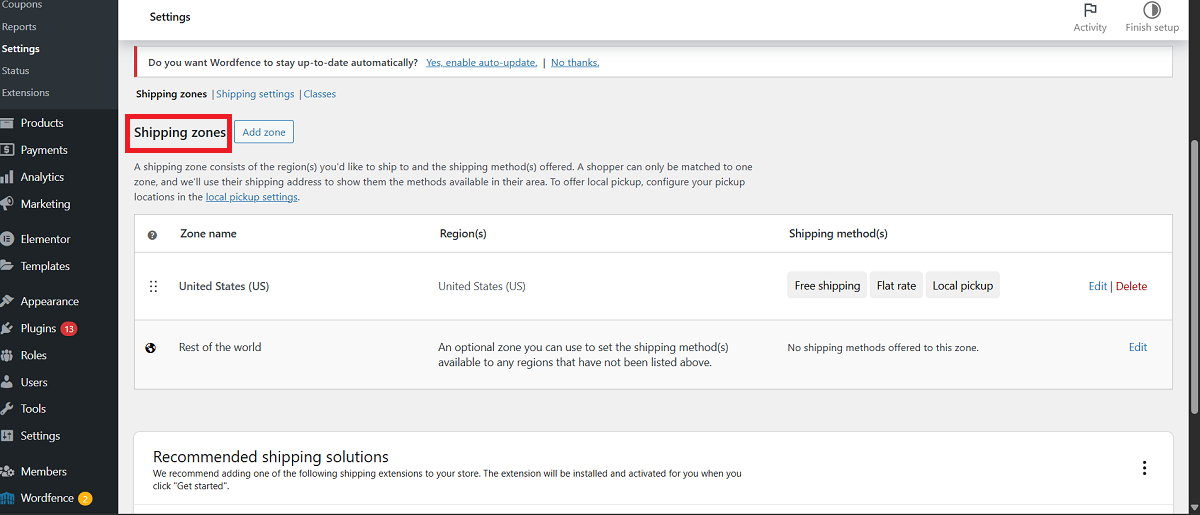This screenshot has height=515, width=1200.
Task: Click the Free shipping method tag
Action: click(827, 286)
